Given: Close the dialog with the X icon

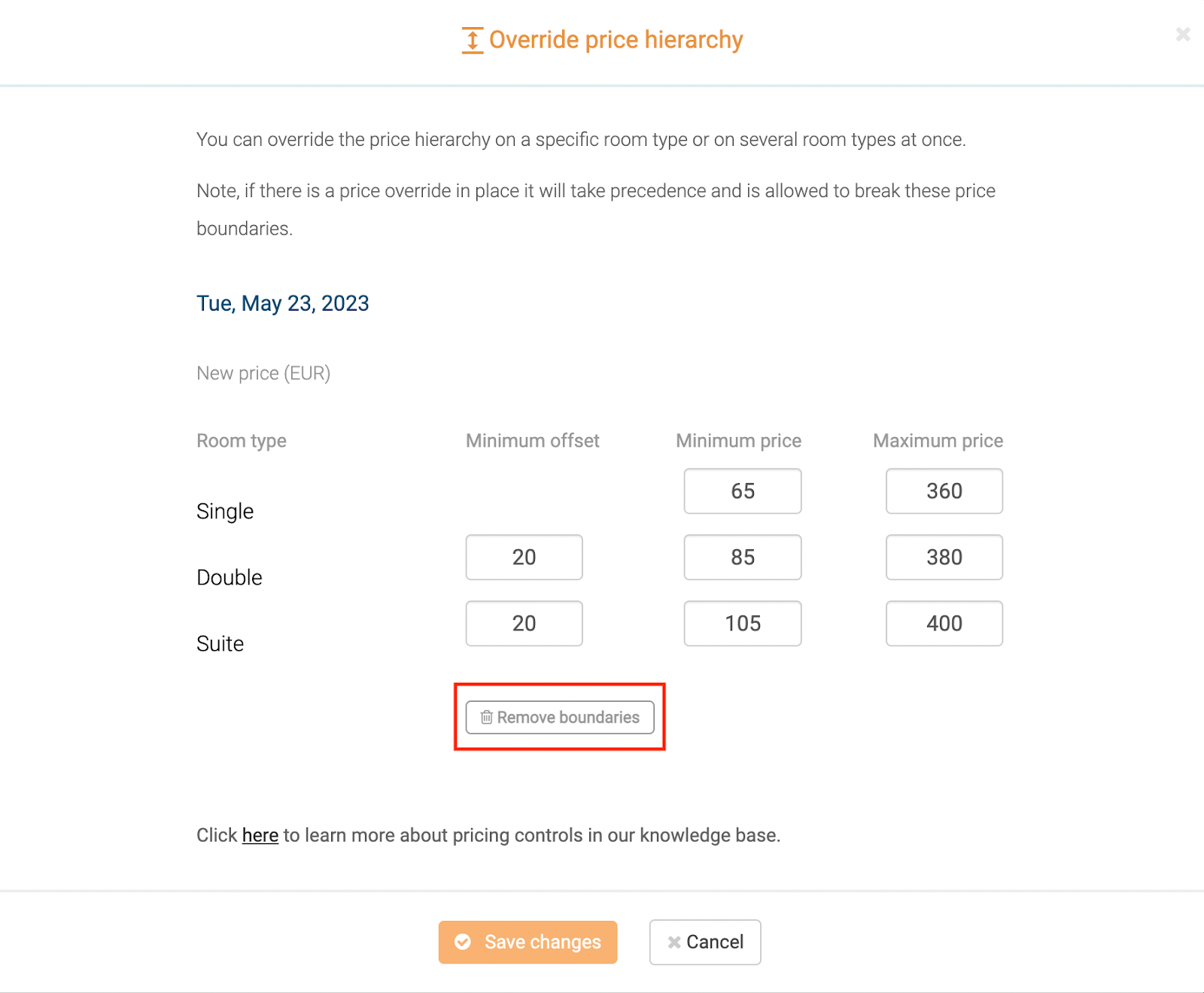Looking at the screenshot, I should point(1183,35).
